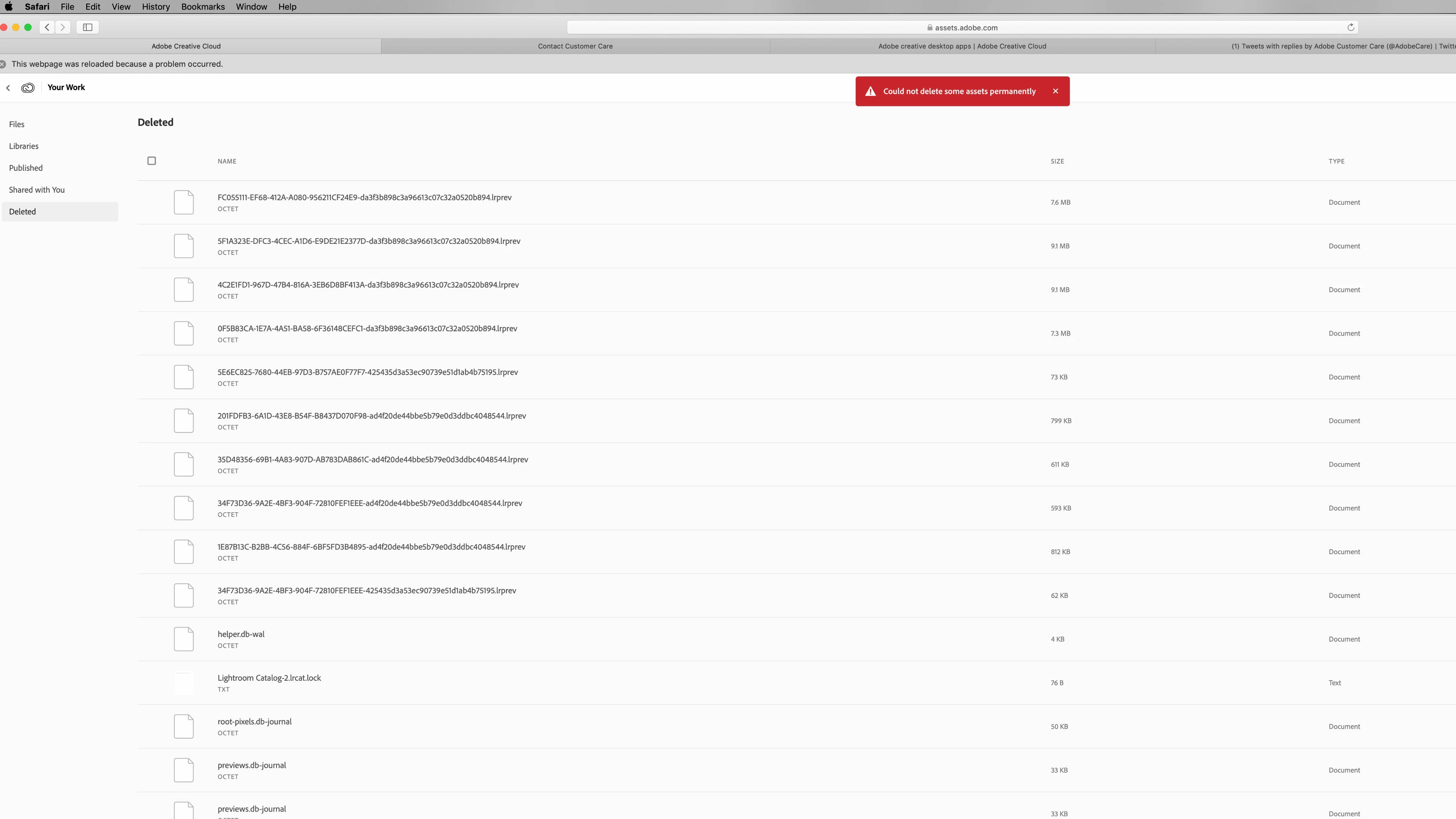Open the History menu
Screen dimensions: 1456x819
click(x=155, y=7)
